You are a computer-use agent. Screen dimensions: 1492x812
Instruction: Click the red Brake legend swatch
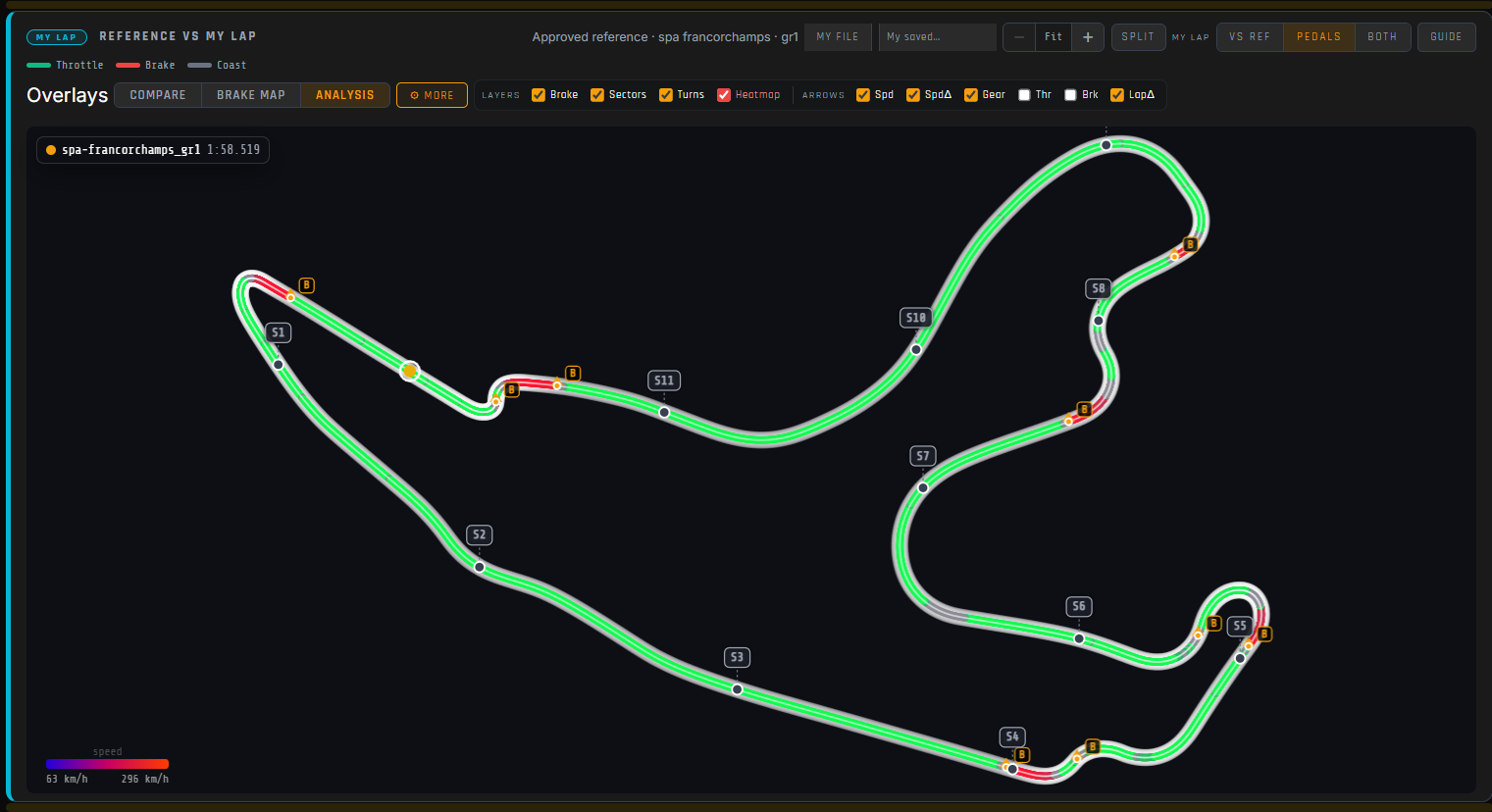pos(128,66)
